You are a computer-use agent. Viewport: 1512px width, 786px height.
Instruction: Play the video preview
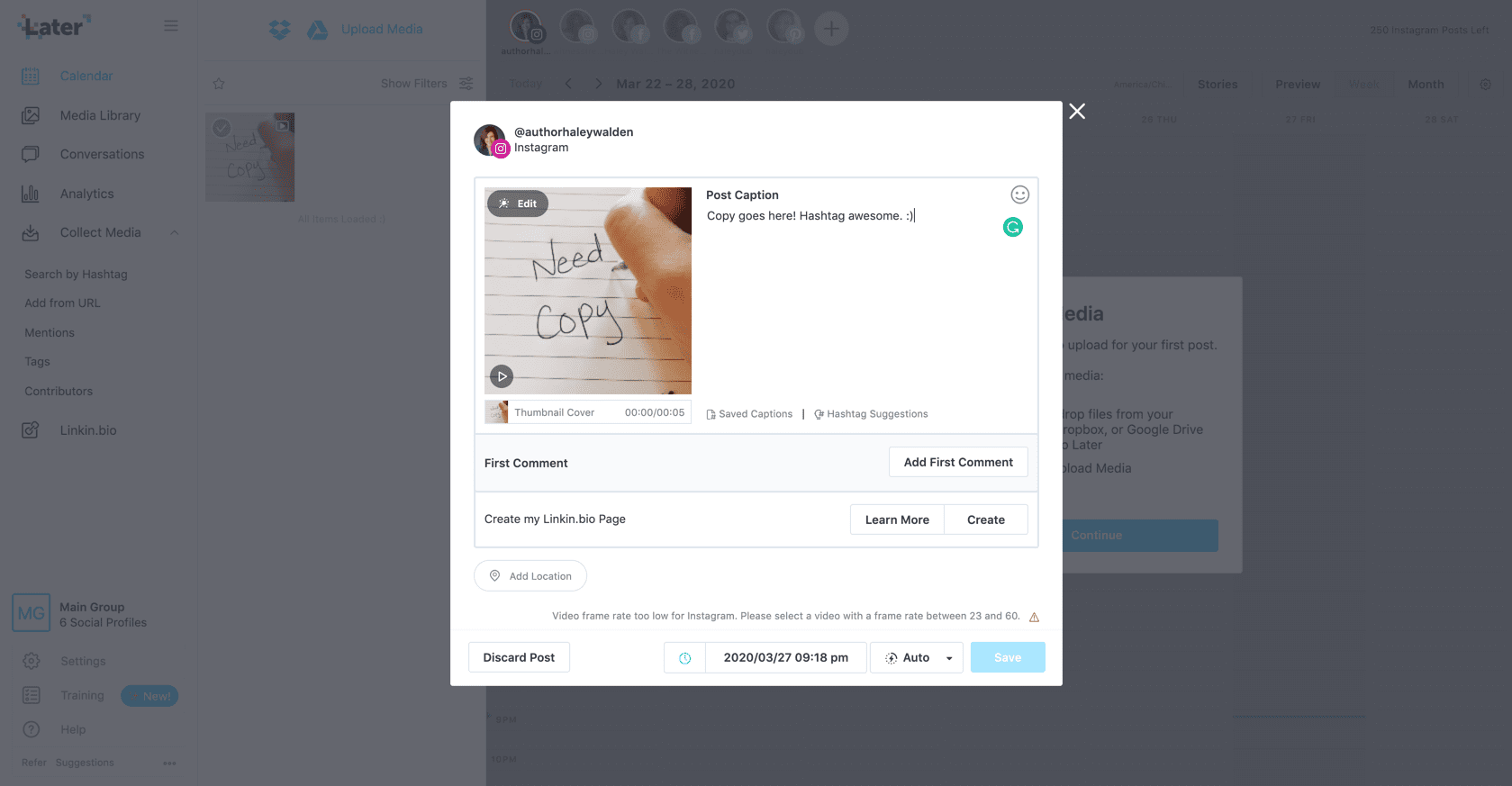[502, 376]
